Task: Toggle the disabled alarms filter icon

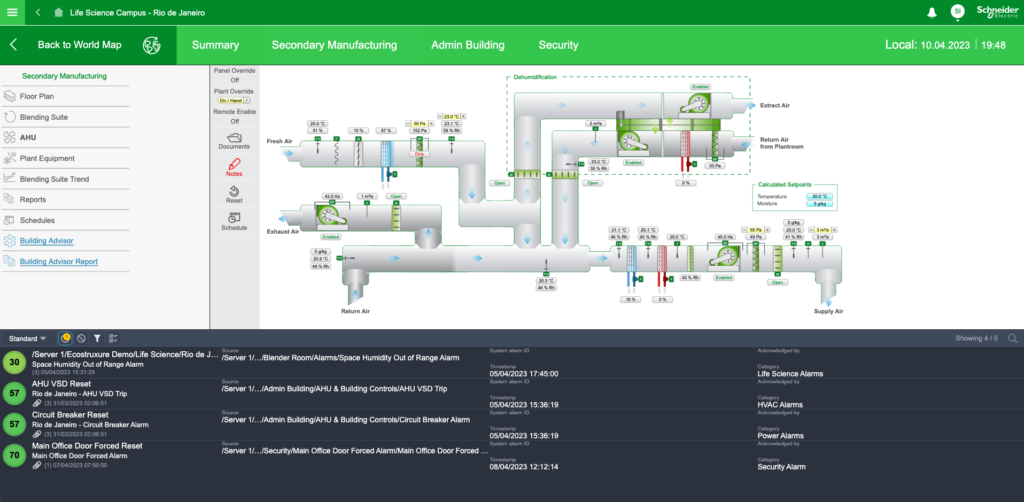Action: [x=81, y=339]
